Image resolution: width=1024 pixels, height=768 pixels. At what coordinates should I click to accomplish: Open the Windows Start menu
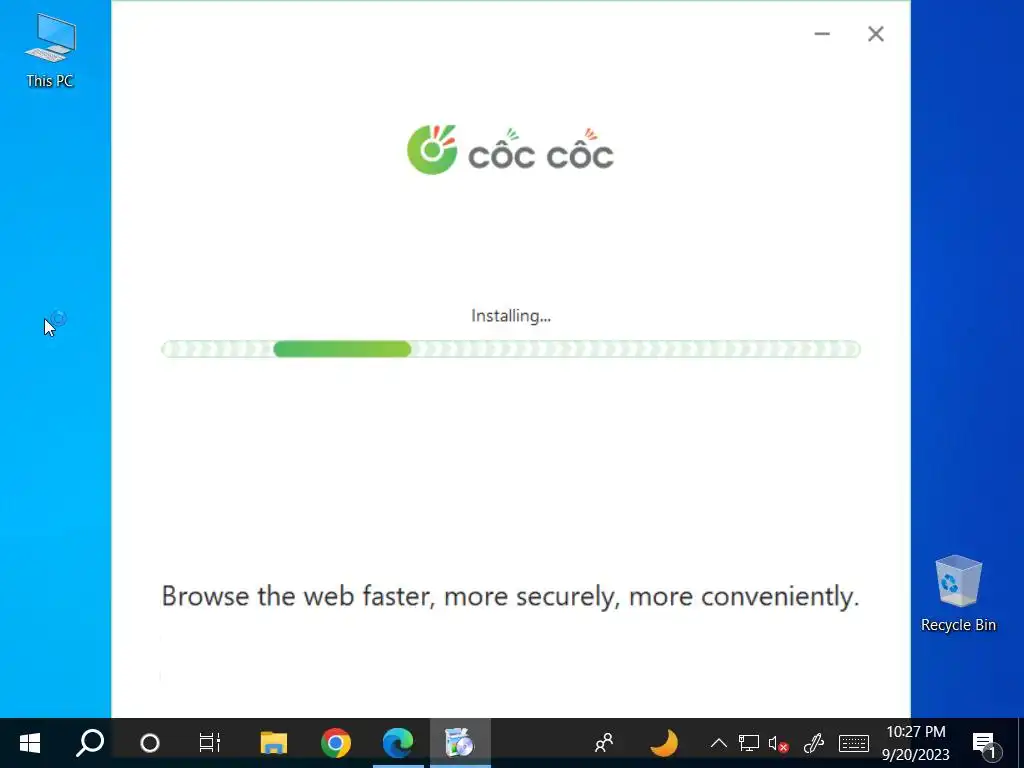(29, 743)
